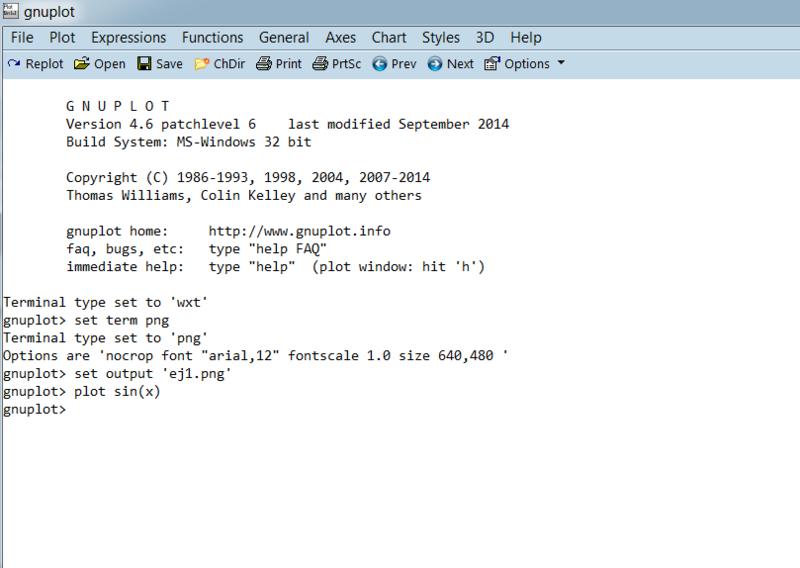Open the Chart menu
800x568 pixels.
tap(389, 38)
